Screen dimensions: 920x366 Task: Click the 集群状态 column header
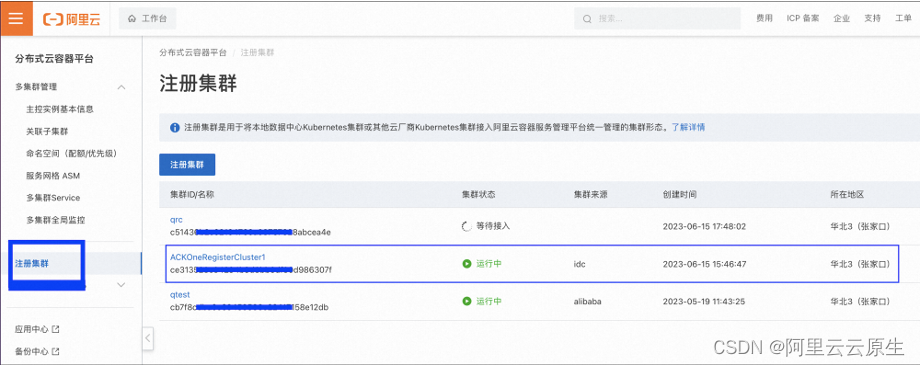click(x=479, y=194)
